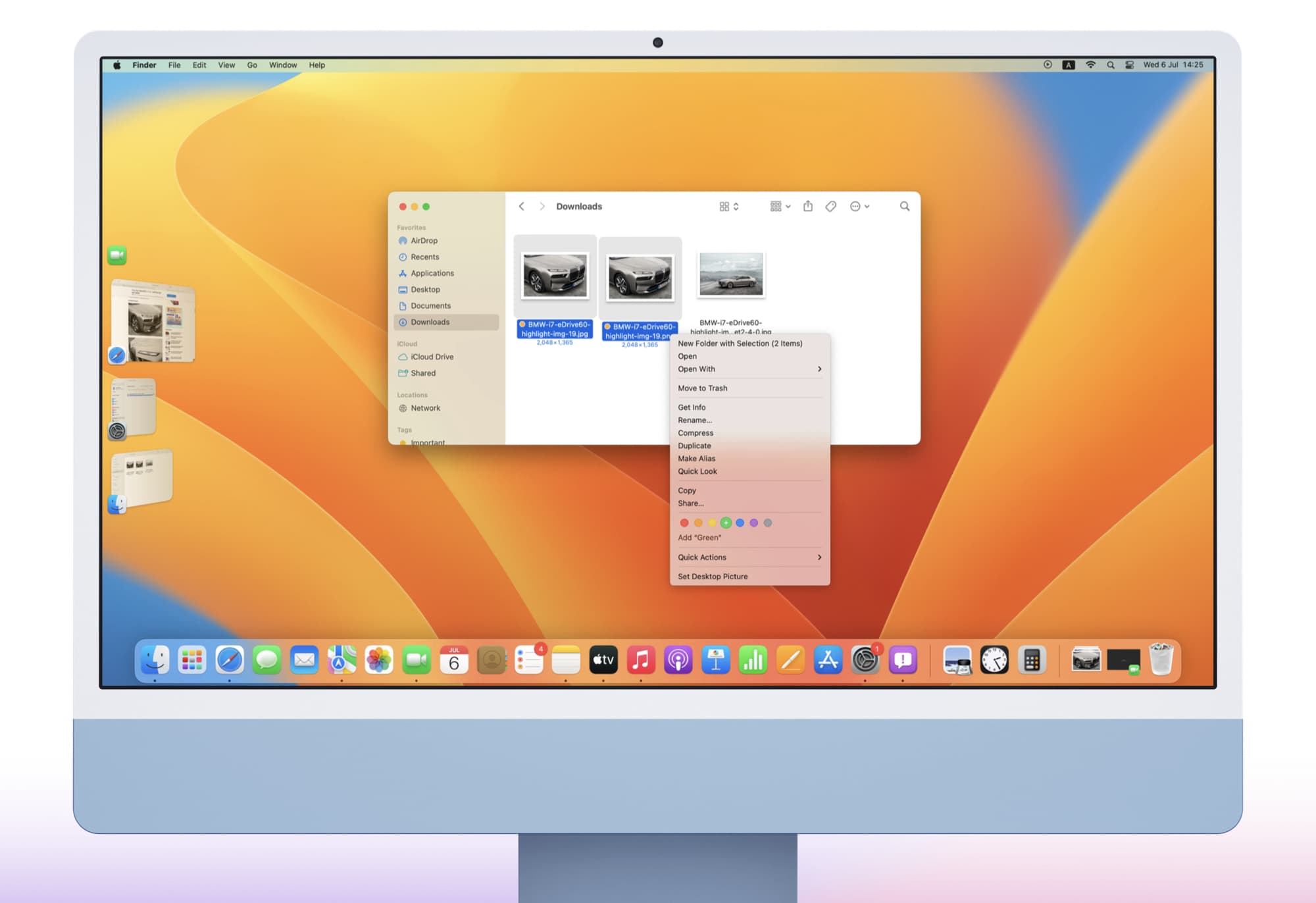The width and height of the screenshot is (1316, 903).
Task: Open the icon view switcher dropdown
Action: [x=729, y=207]
